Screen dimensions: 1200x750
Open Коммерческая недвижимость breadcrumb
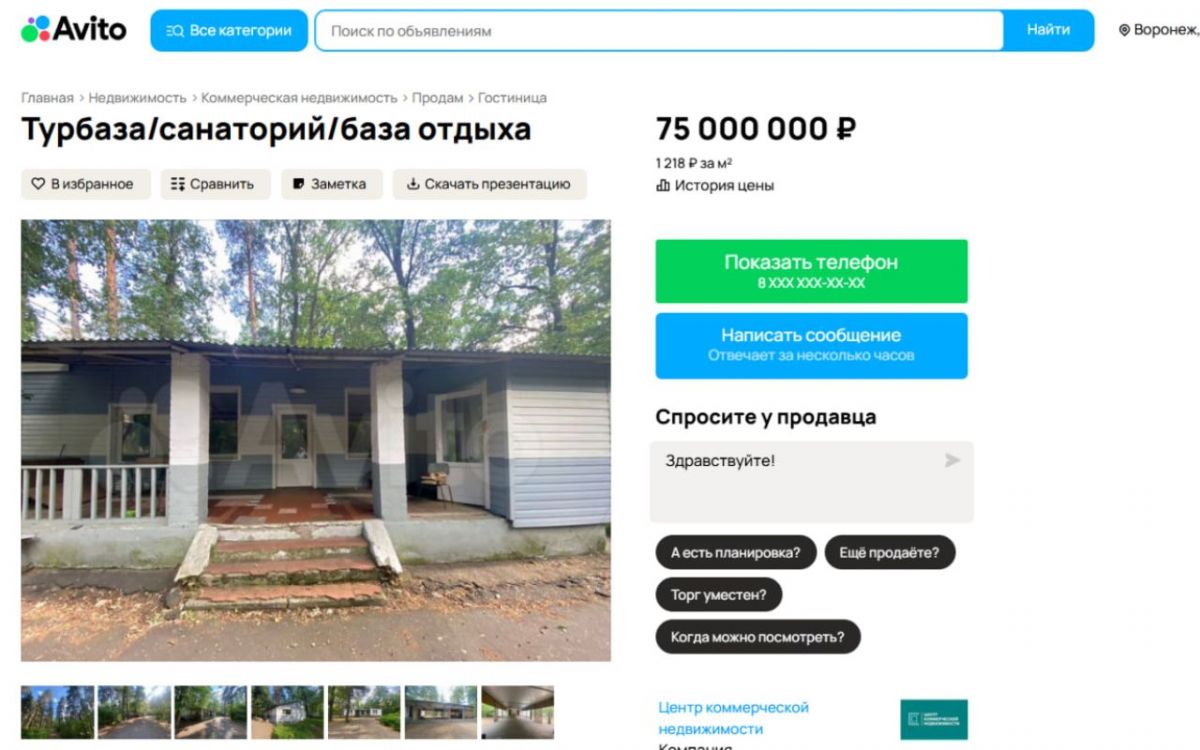299,98
